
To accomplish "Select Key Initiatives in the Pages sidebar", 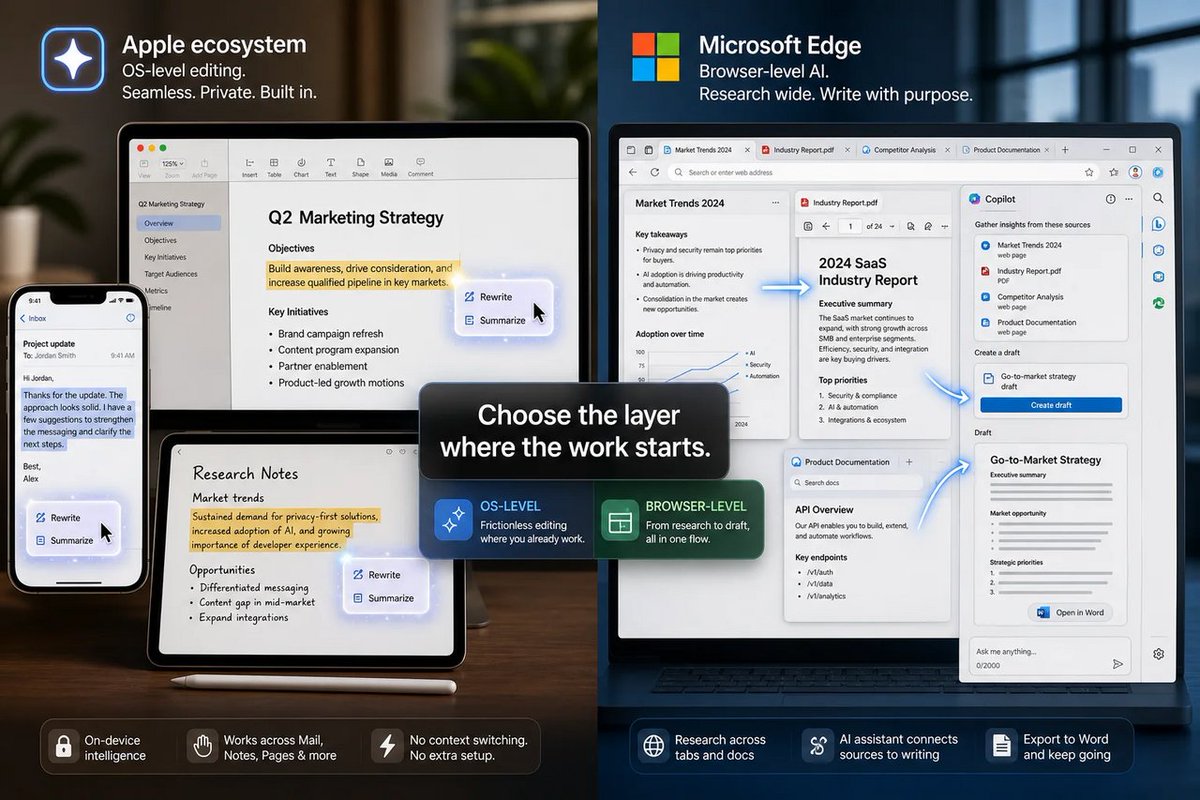I will click(165, 257).
